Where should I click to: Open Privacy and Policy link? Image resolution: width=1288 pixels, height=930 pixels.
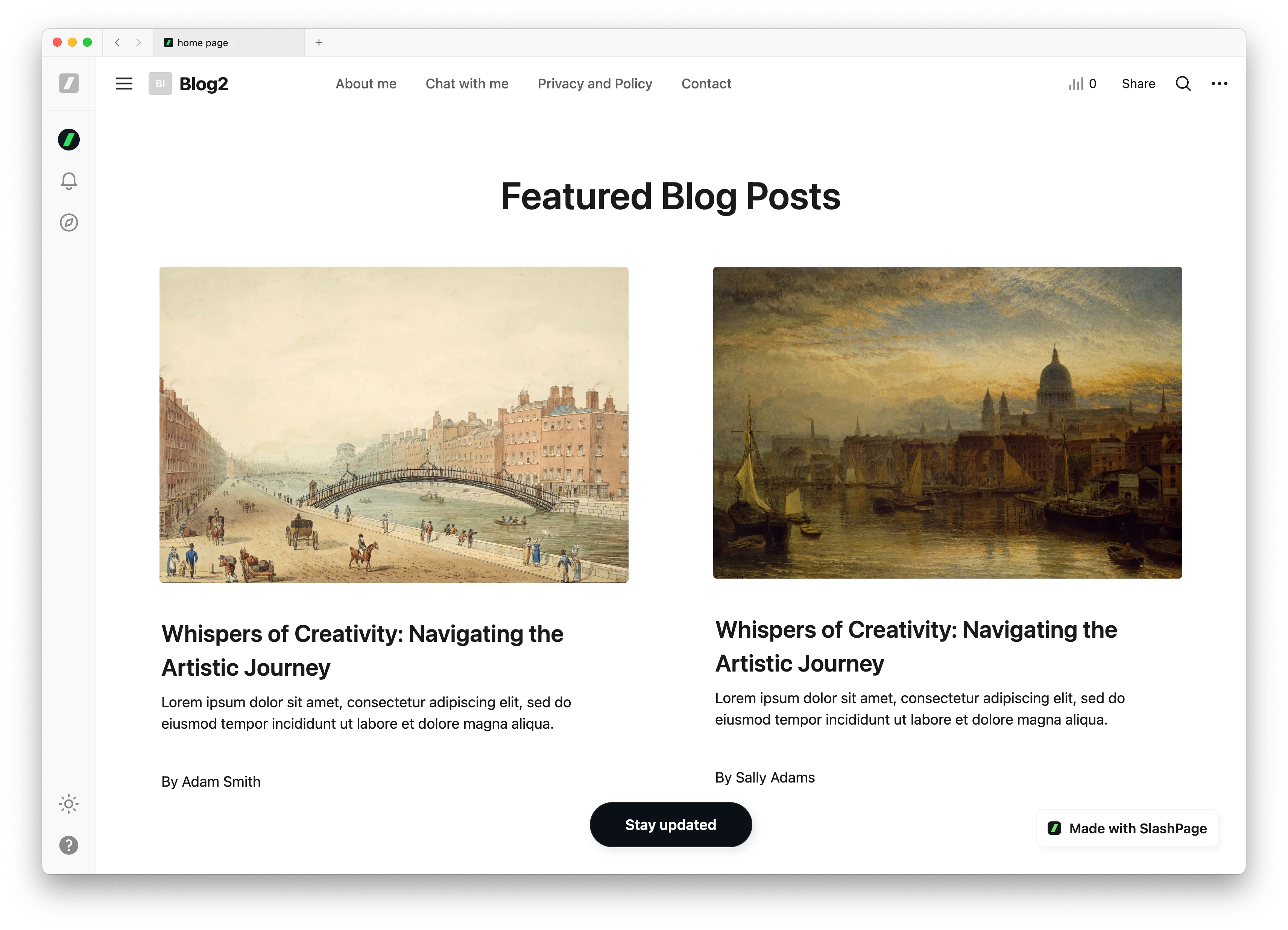tap(595, 84)
